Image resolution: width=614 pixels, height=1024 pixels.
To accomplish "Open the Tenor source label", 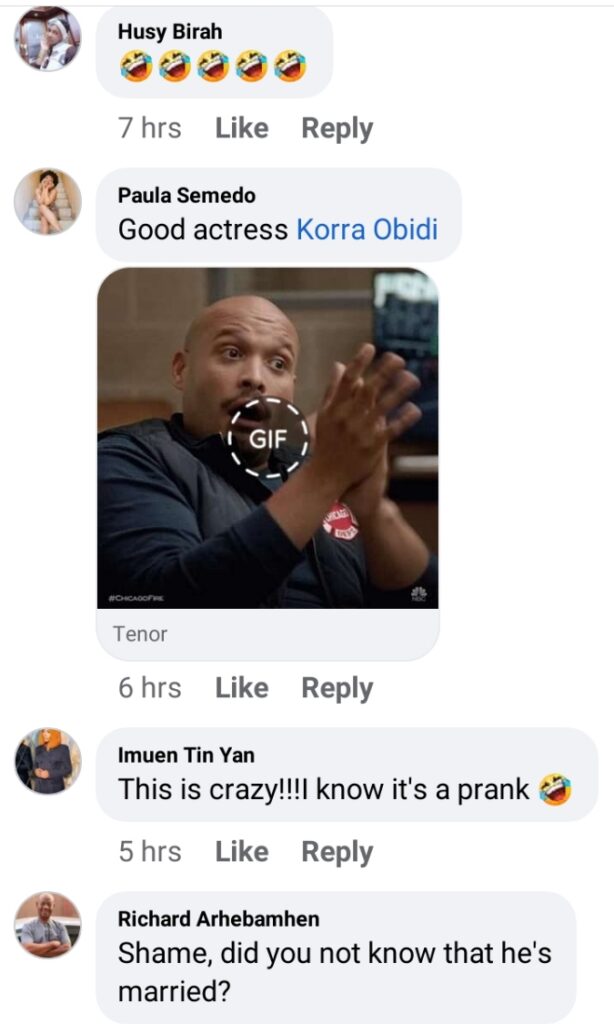I will pyautogui.click(x=140, y=633).
